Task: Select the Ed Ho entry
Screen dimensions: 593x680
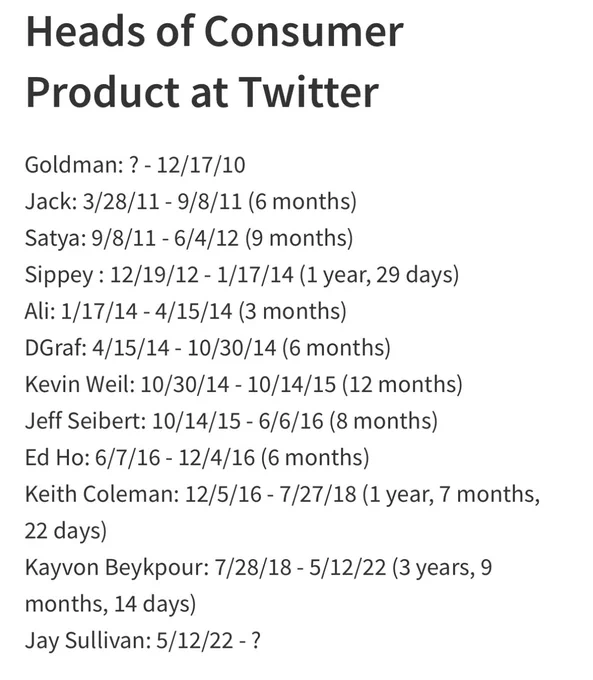Action: 197,458
